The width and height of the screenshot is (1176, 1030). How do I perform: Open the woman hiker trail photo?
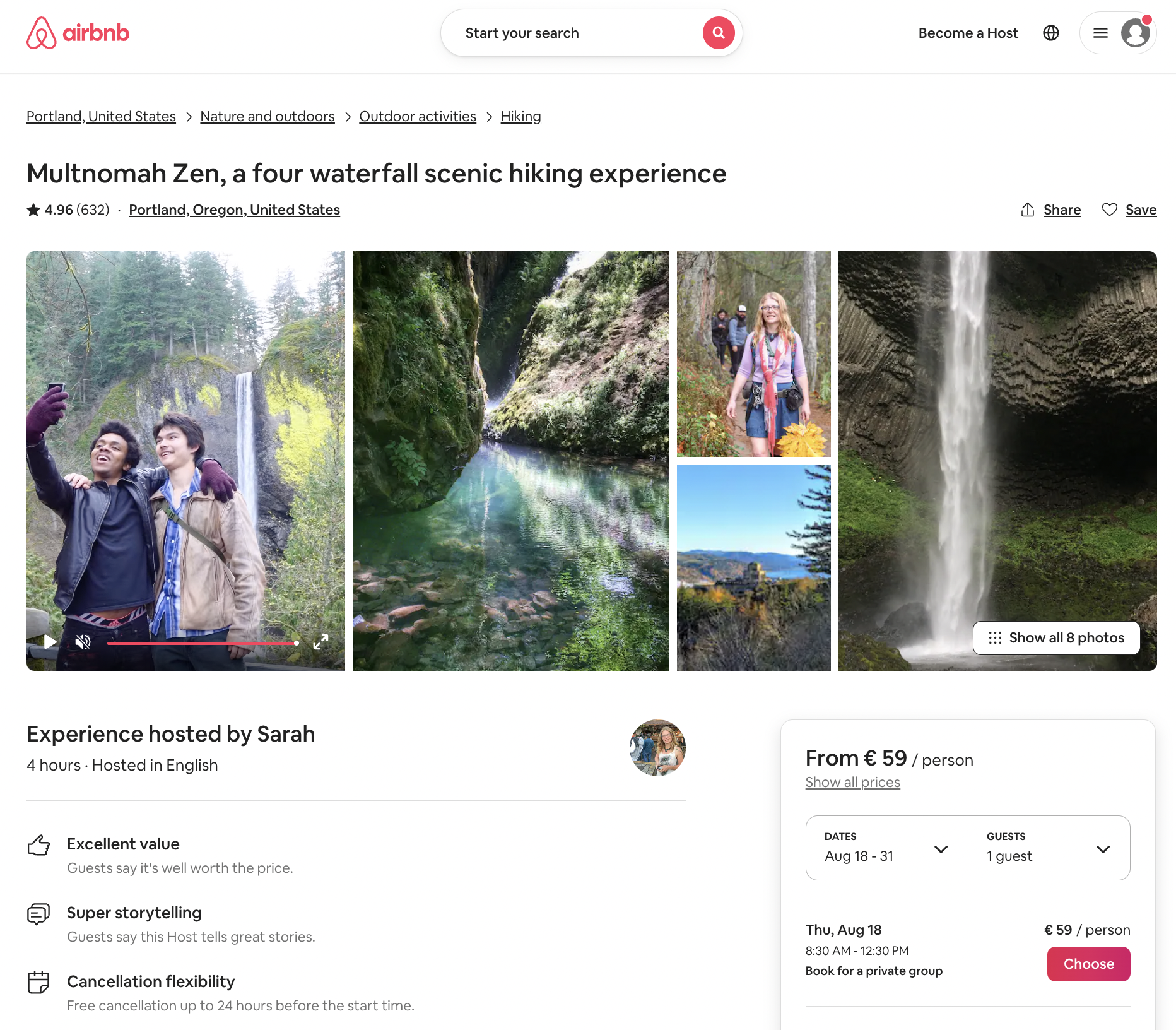pos(753,353)
